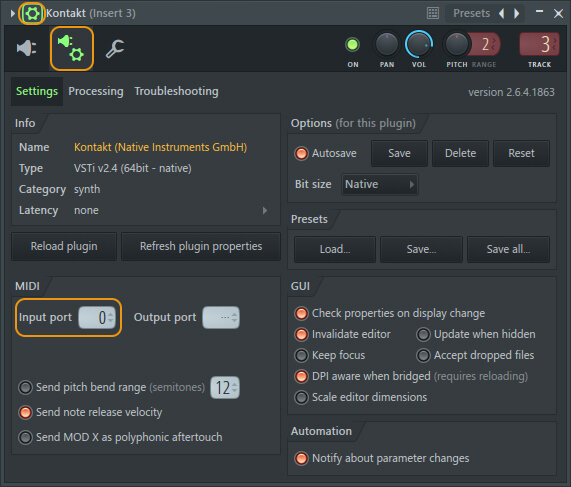The width and height of the screenshot is (571, 487).
Task: Change pitch bend semitones value 12
Action: [225, 388]
